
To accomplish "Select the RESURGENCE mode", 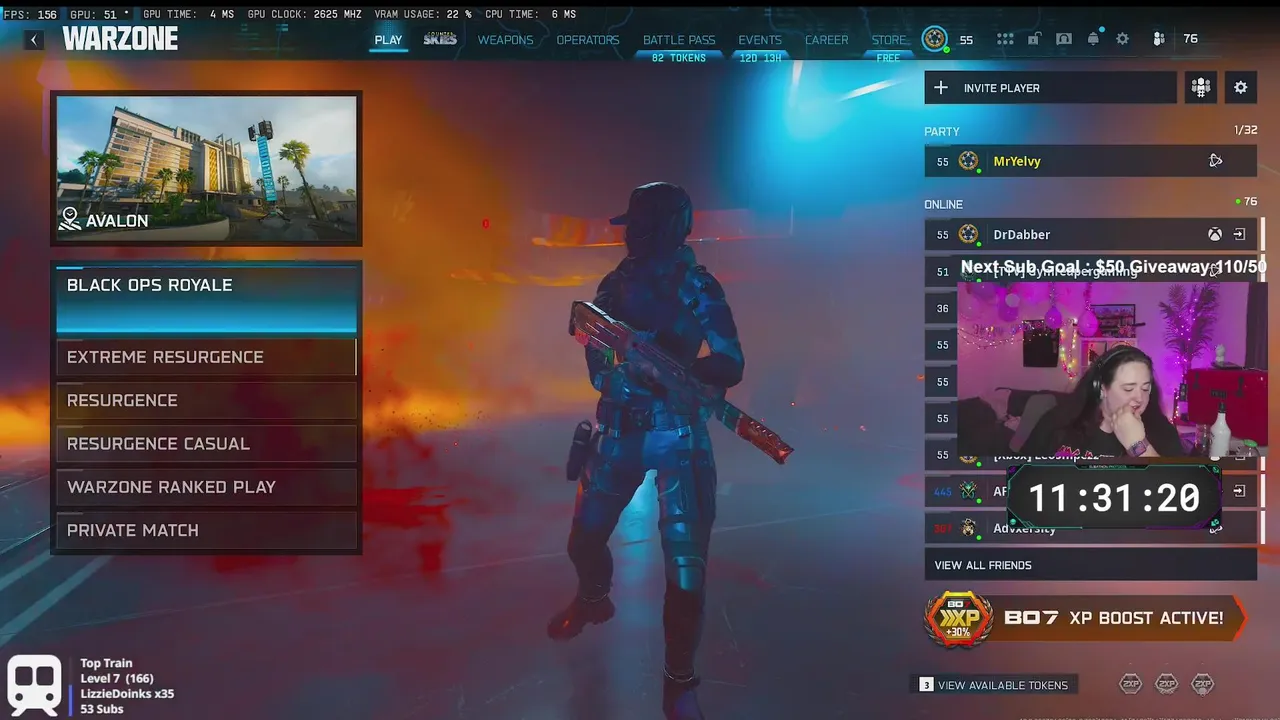I will pyautogui.click(x=206, y=400).
